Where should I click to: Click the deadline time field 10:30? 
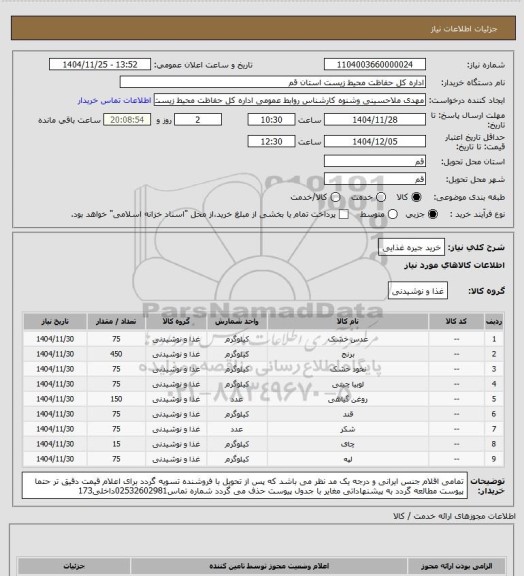click(x=272, y=120)
